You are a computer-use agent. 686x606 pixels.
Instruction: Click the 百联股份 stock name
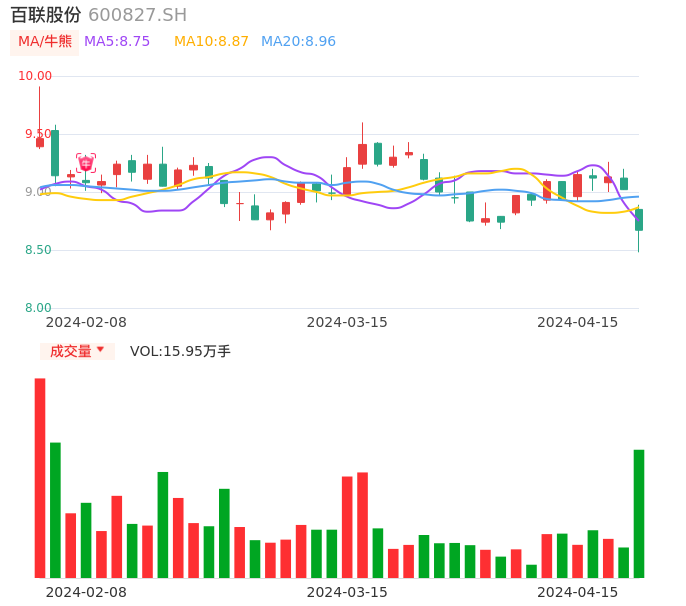(46, 15)
